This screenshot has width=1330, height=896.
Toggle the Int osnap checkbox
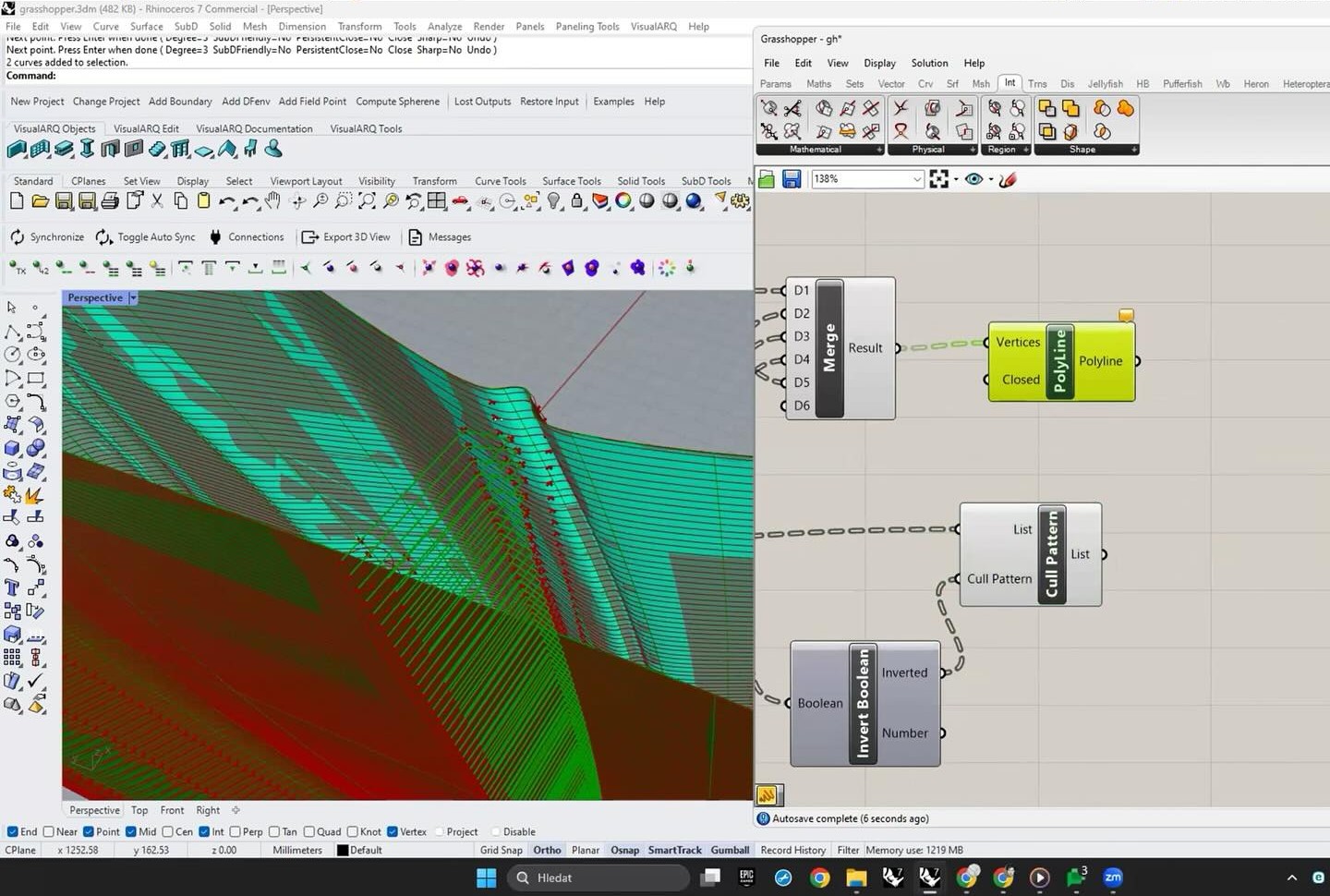click(x=204, y=831)
